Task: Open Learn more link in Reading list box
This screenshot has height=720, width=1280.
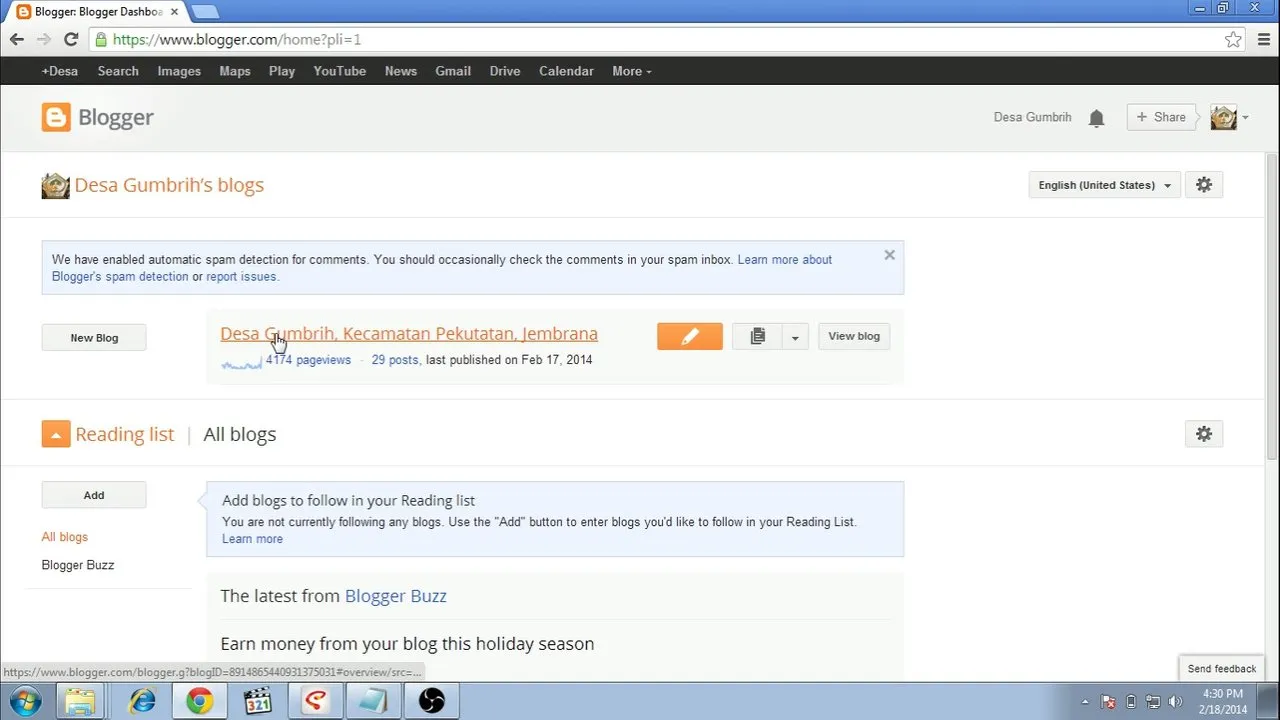Action: [252, 539]
